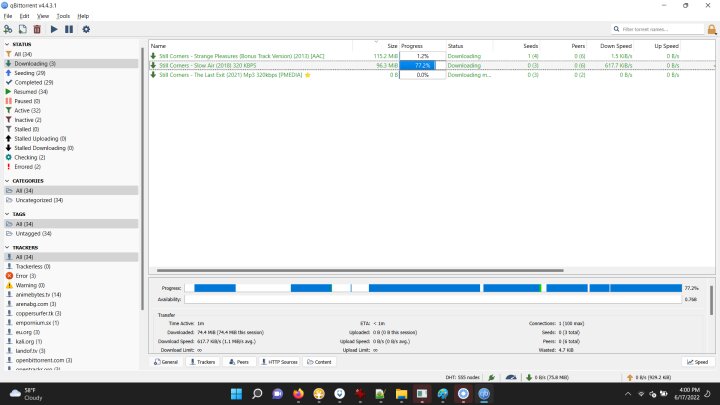Open the Edit menu

24,16
